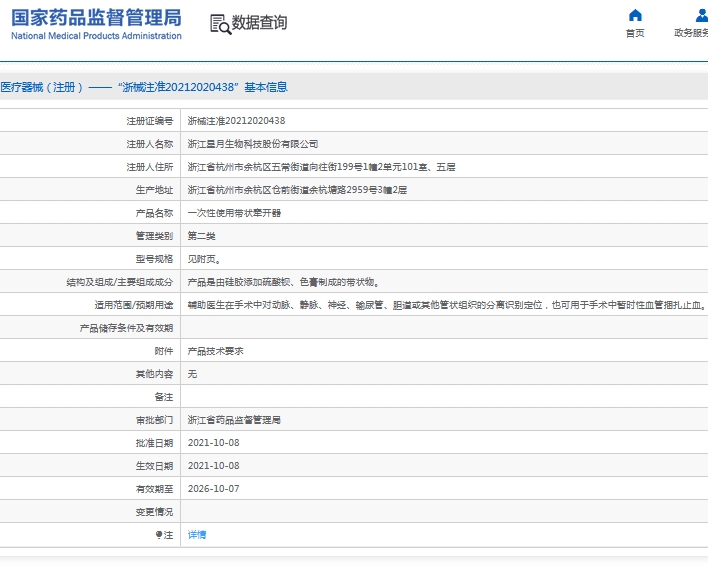
Task: Click product name 一次性使用带状牵开器
Action: [x=234, y=213]
